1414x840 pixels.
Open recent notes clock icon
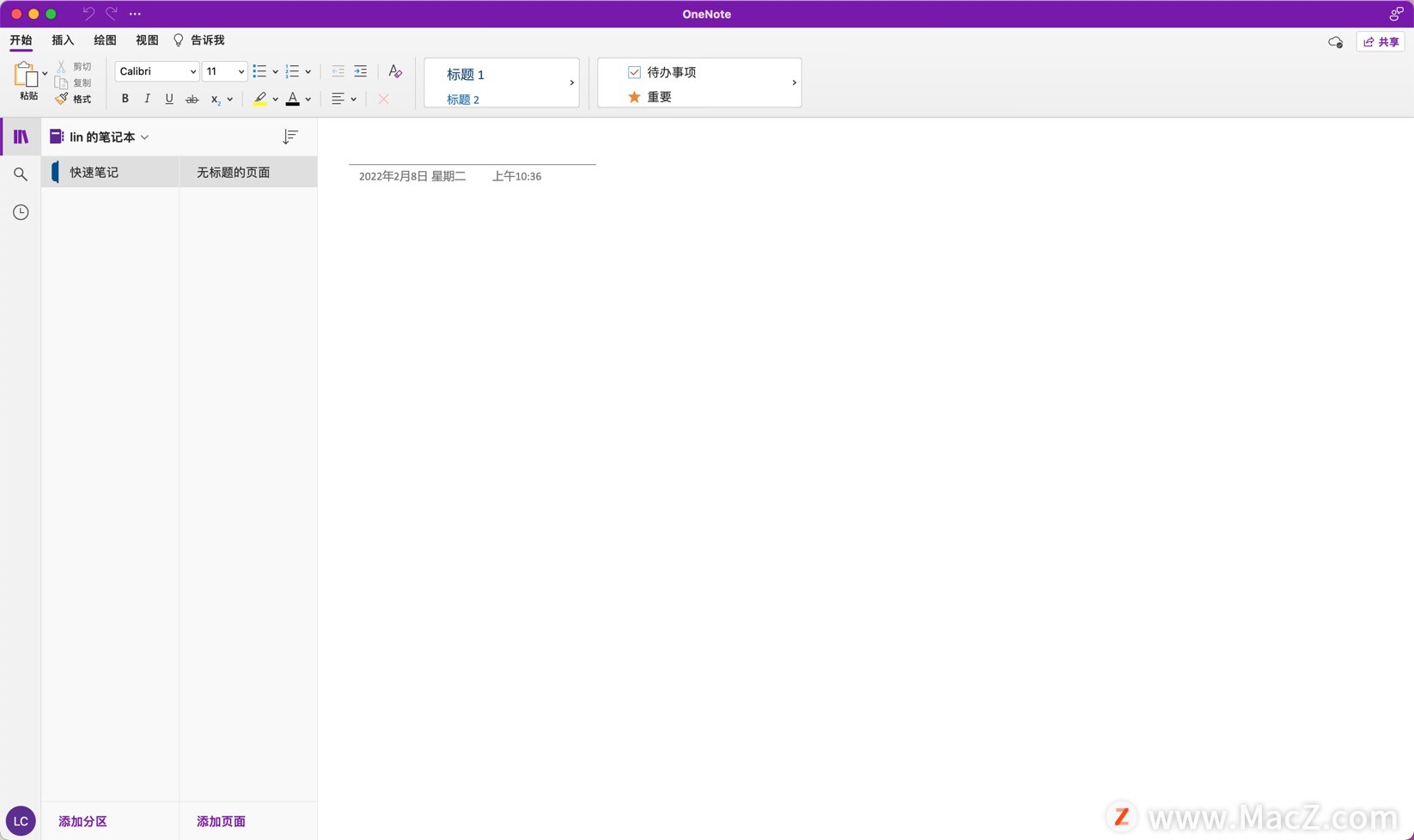tap(21, 212)
